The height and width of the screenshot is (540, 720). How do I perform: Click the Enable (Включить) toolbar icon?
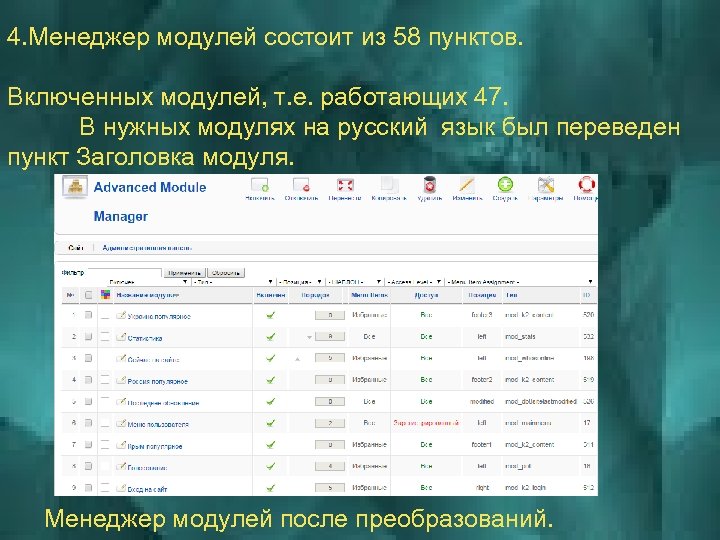coord(260,185)
